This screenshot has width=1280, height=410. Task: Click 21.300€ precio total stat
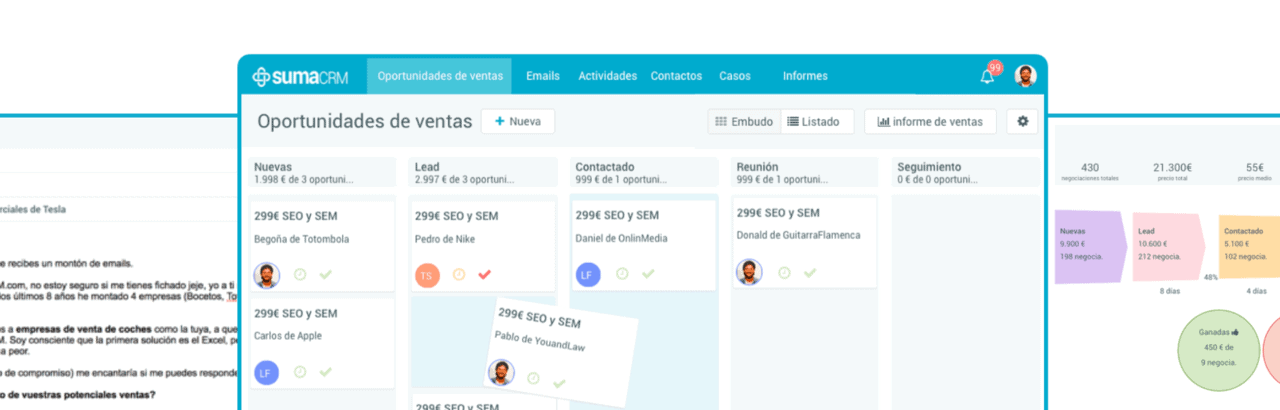point(1172,172)
